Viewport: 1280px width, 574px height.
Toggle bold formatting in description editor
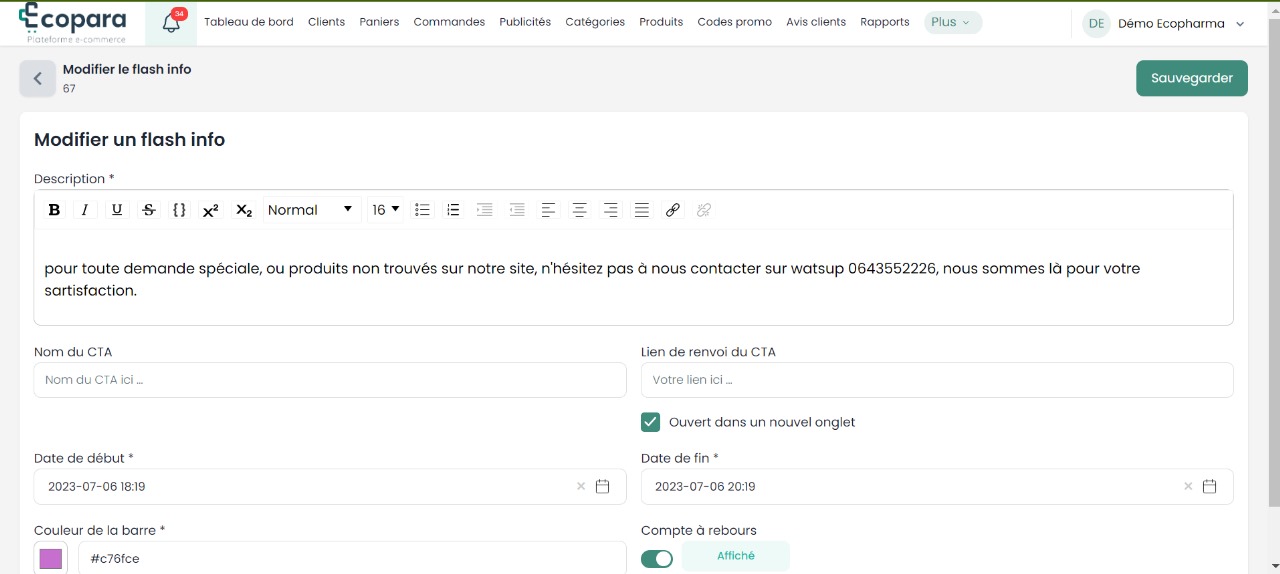pos(54,210)
